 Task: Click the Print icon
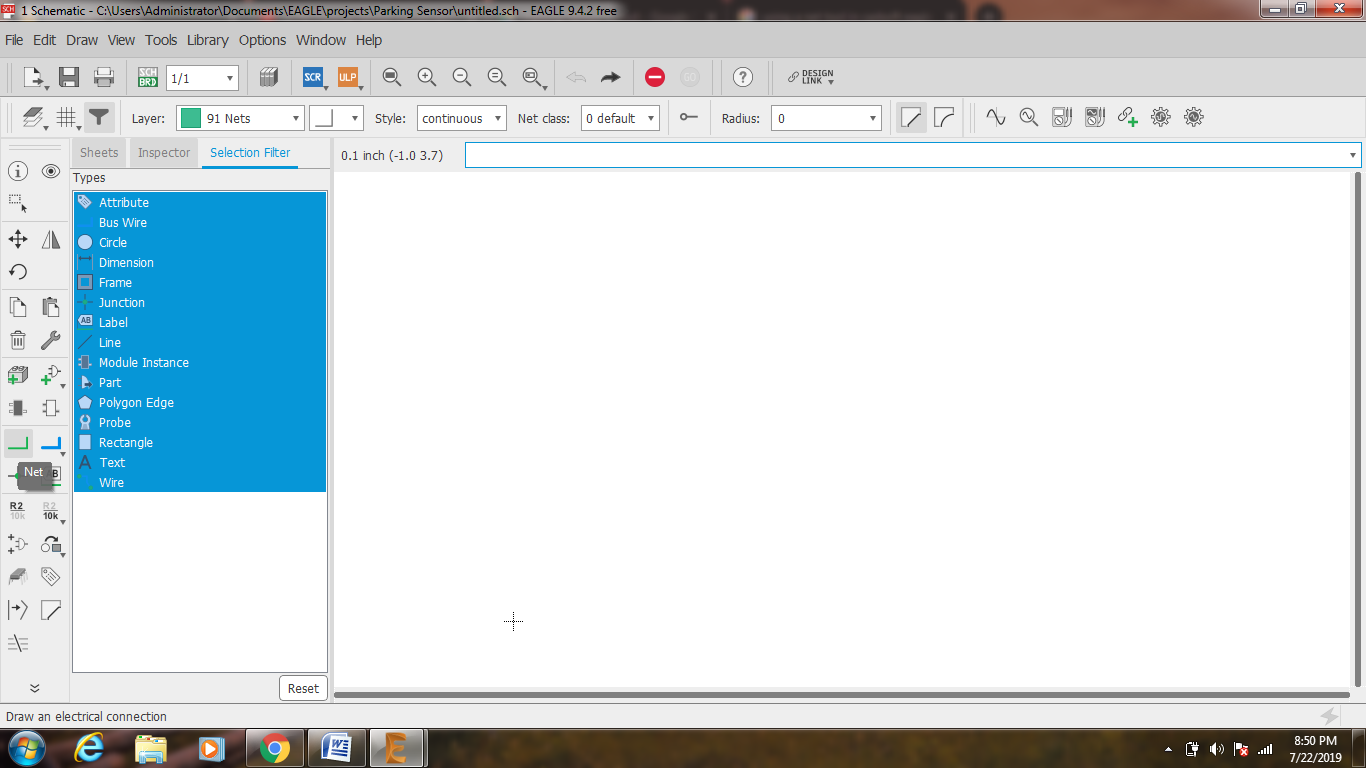pos(104,77)
